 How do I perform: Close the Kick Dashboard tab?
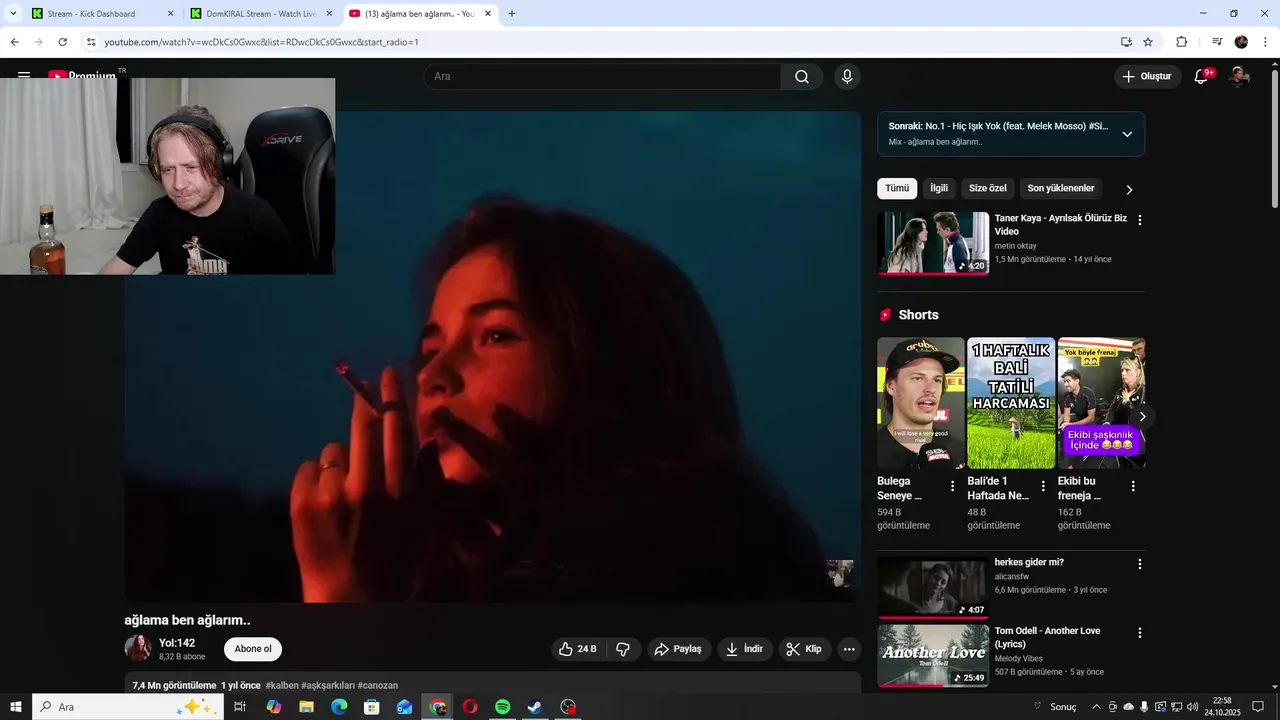[x=170, y=14]
